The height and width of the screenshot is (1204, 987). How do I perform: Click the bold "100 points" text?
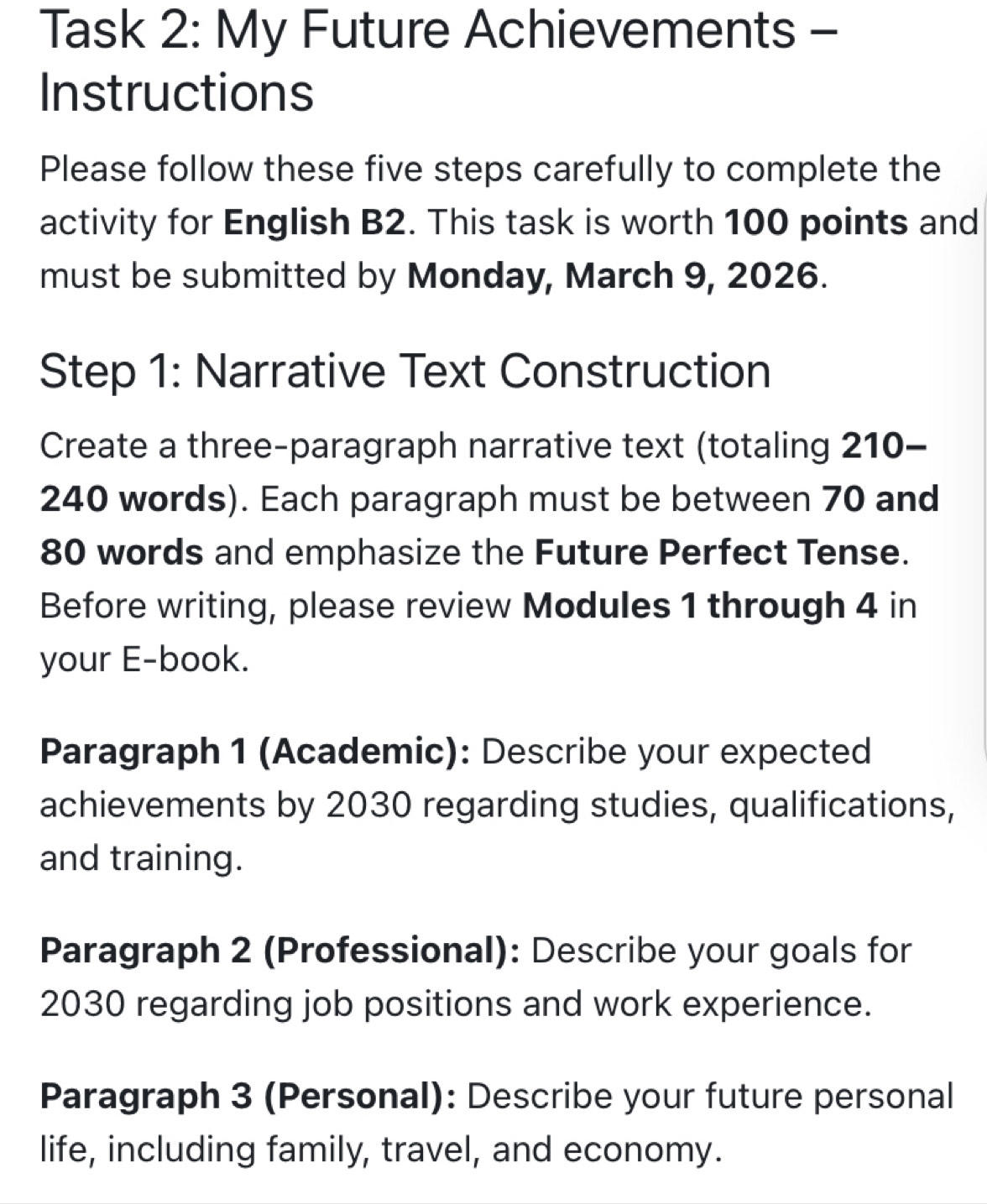[x=815, y=222]
